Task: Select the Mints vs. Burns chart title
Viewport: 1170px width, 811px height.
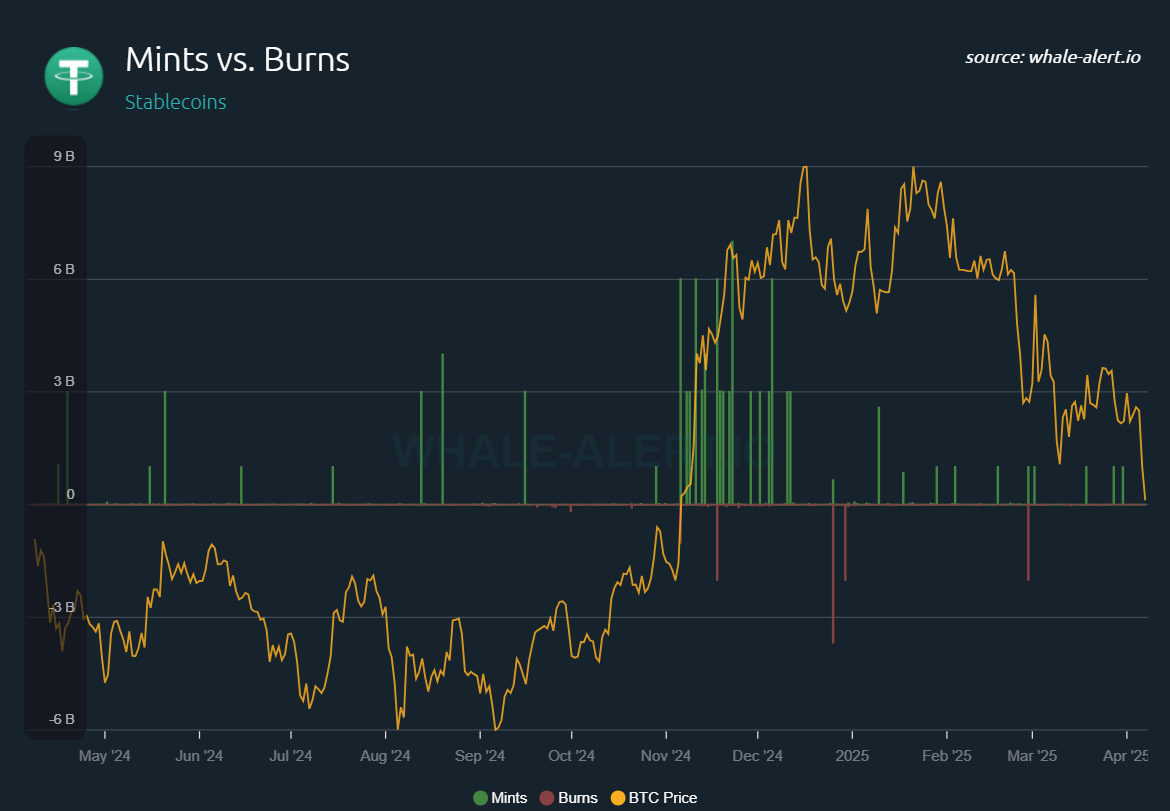Action: 237,60
